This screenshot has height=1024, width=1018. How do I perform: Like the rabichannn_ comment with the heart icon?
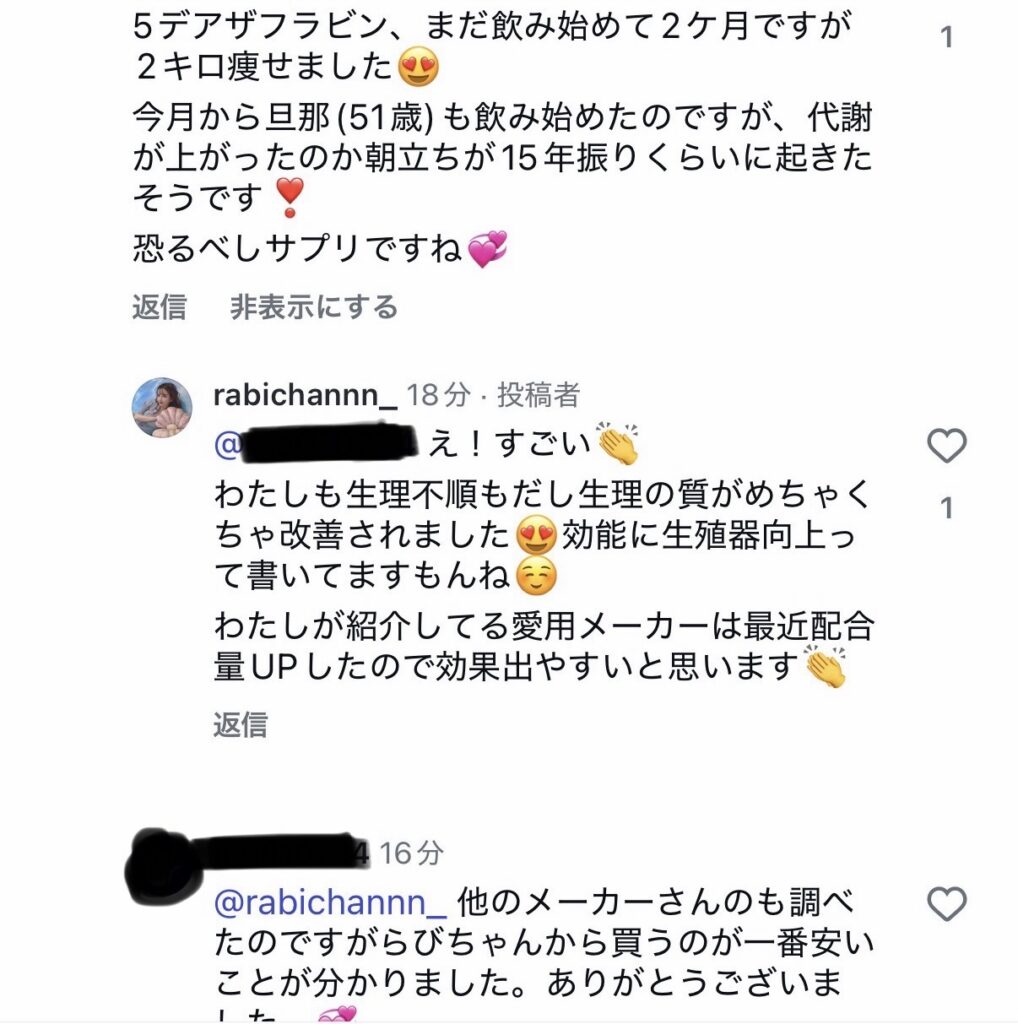(946, 446)
